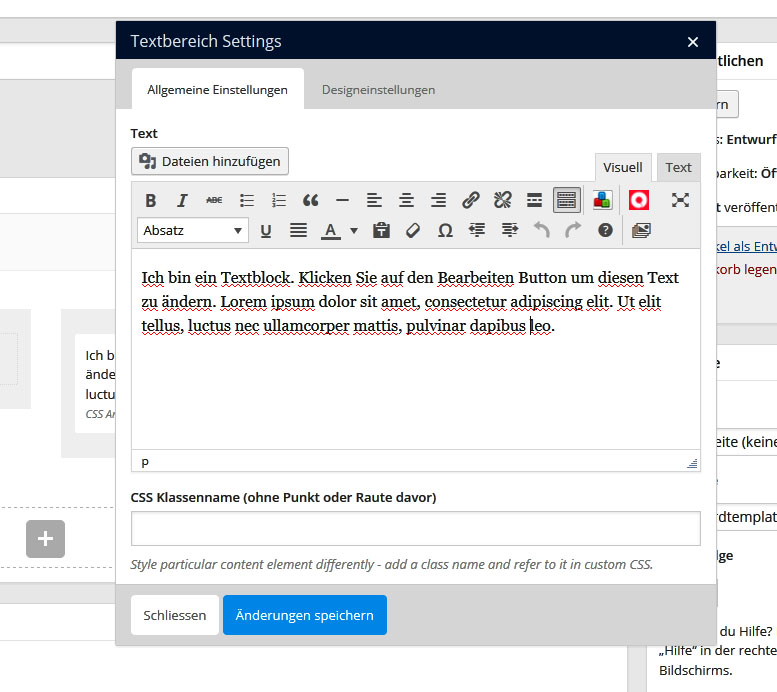Enter distraction-free fullscreen mode

click(680, 200)
